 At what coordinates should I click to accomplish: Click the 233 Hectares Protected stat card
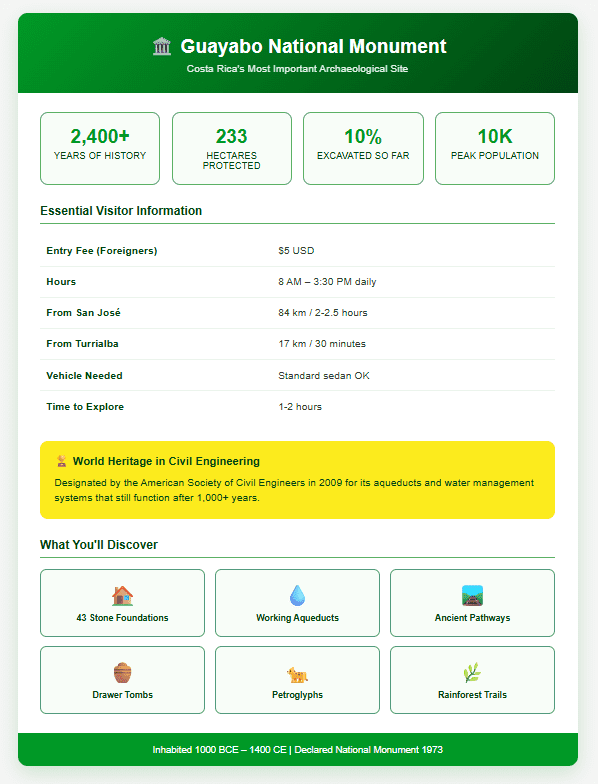click(232, 148)
